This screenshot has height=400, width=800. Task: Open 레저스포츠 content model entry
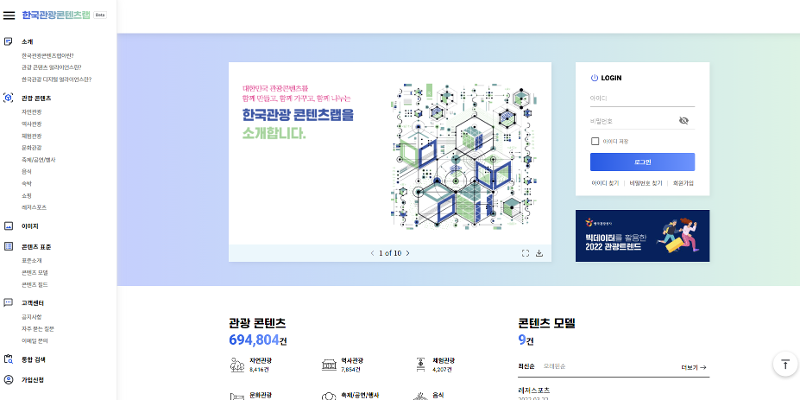(x=534, y=390)
